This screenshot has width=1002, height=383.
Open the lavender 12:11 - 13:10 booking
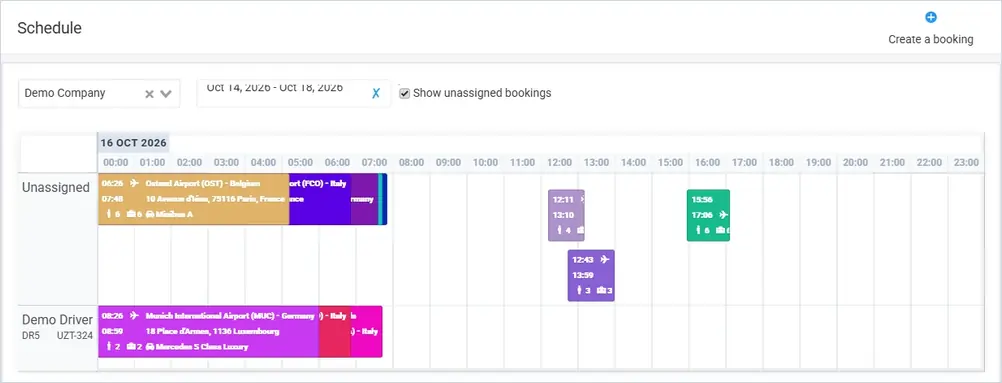566,215
